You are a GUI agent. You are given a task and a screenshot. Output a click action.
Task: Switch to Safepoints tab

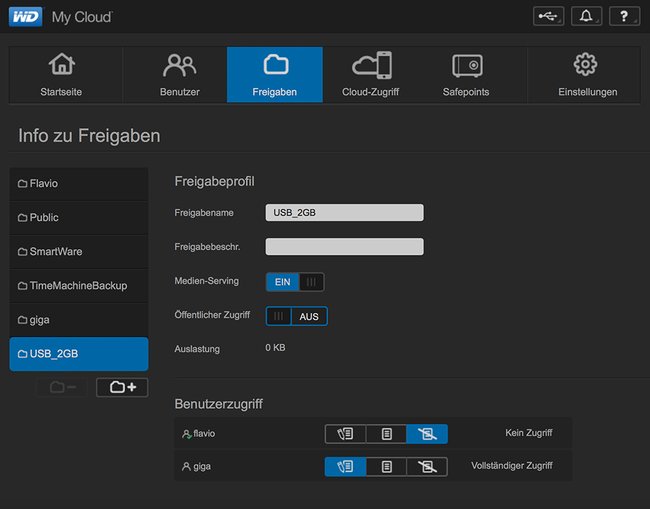pos(466,75)
